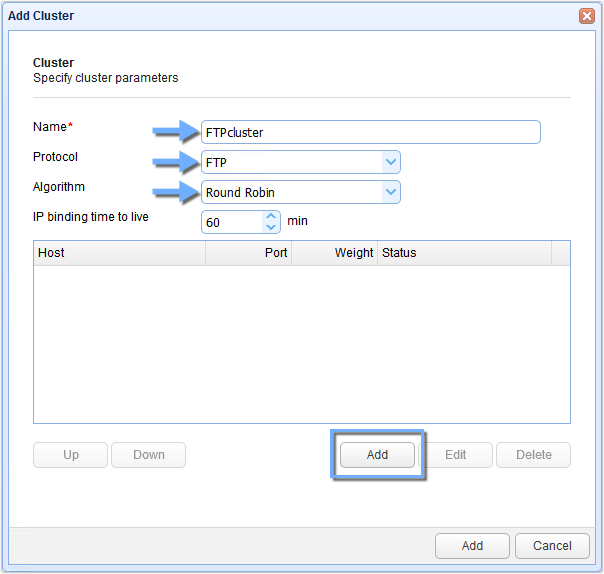Open the Protocol dropdown arrow

(x=390, y=162)
